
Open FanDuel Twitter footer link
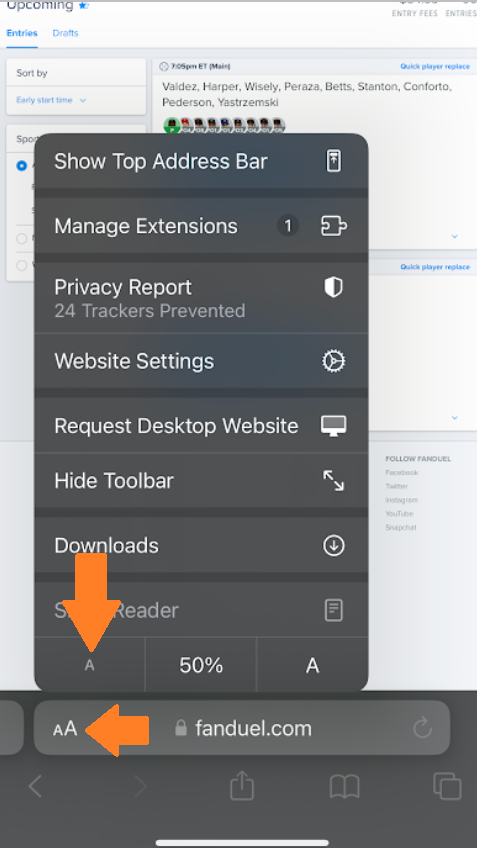(x=396, y=486)
